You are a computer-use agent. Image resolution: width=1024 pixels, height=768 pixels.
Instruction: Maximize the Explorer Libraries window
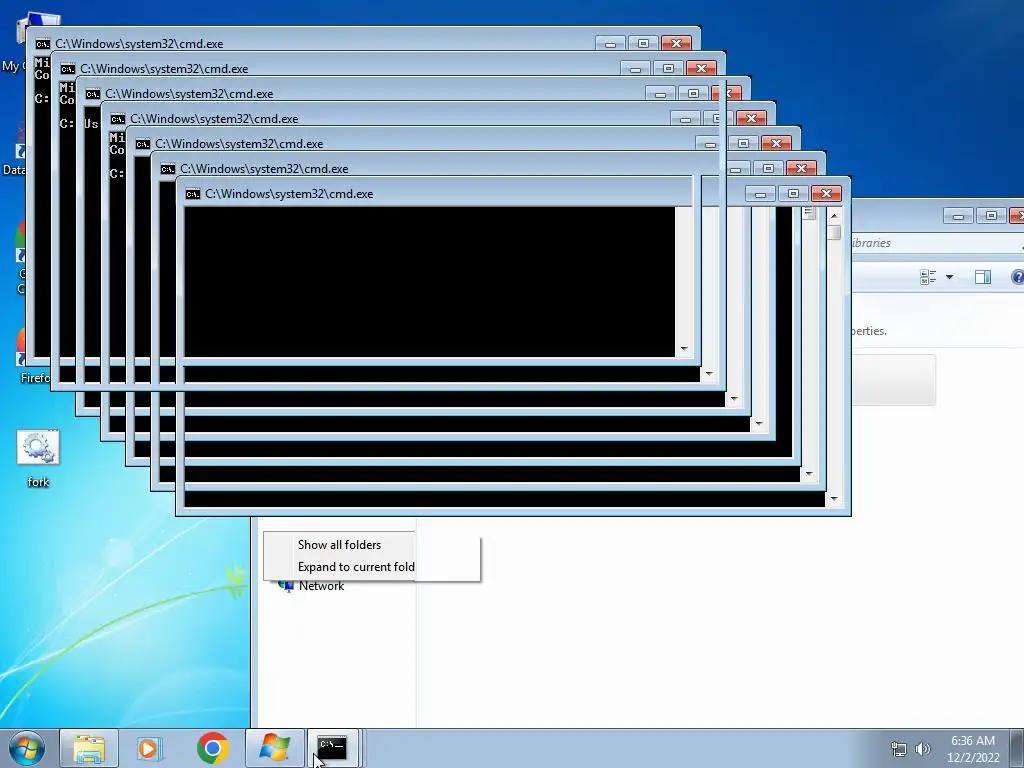click(991, 216)
